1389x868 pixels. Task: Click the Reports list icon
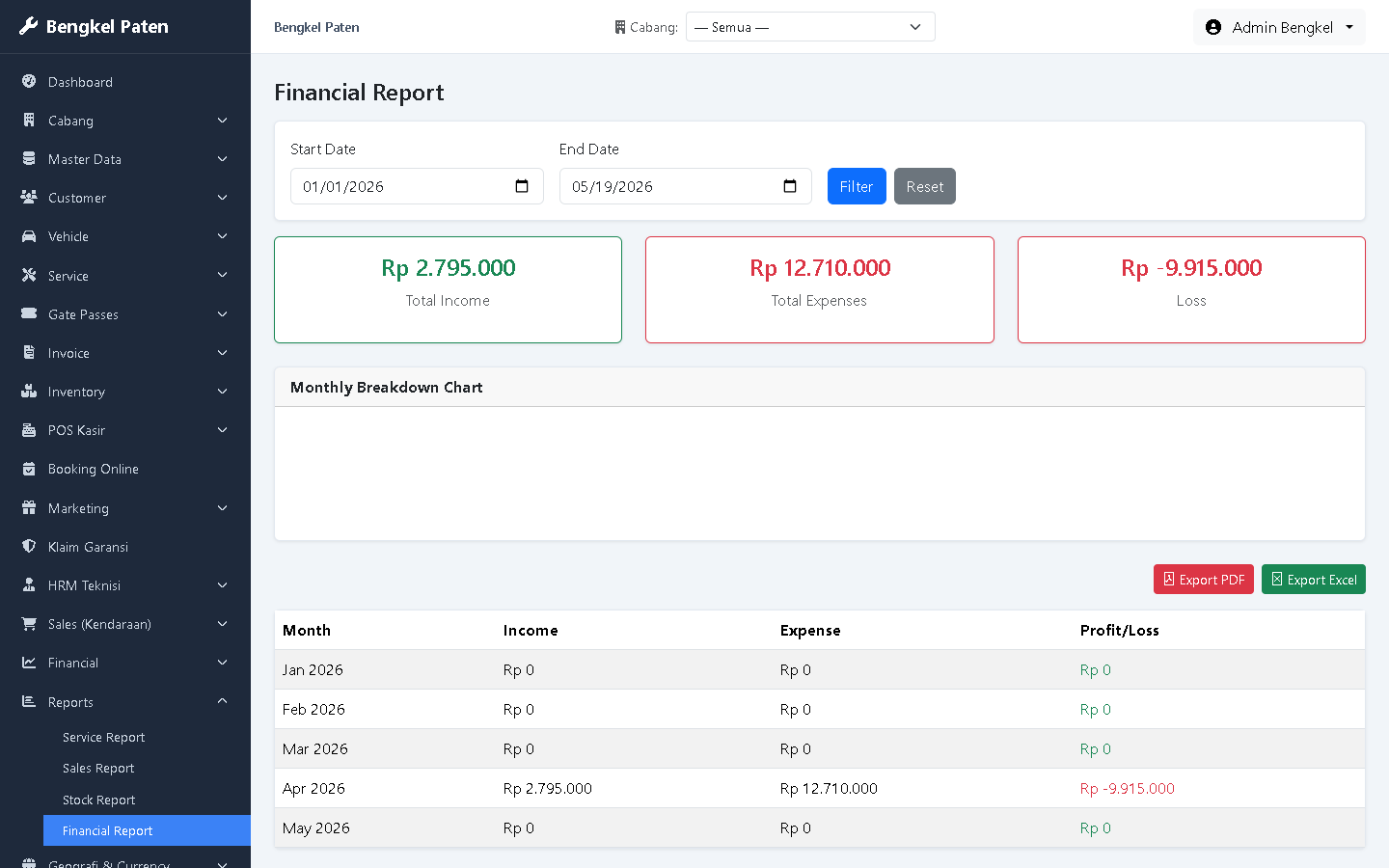(29, 702)
